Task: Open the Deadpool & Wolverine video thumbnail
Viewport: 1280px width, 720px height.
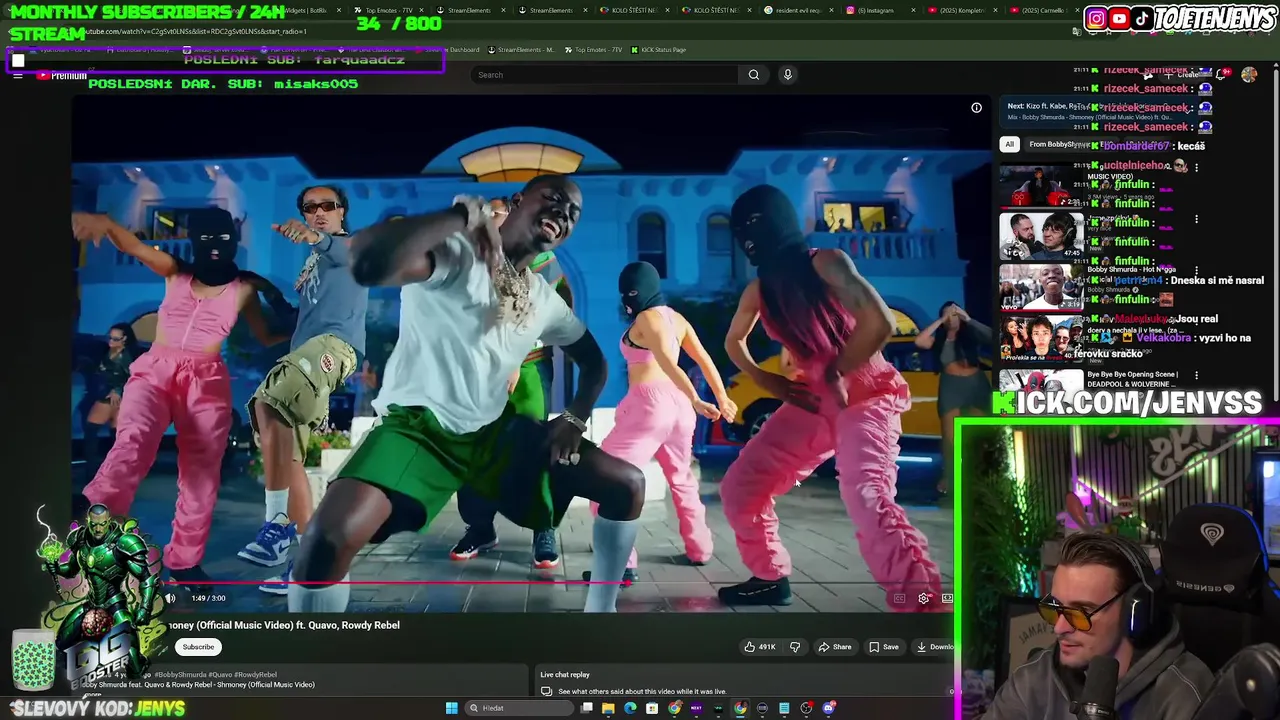Action: 1041,383
